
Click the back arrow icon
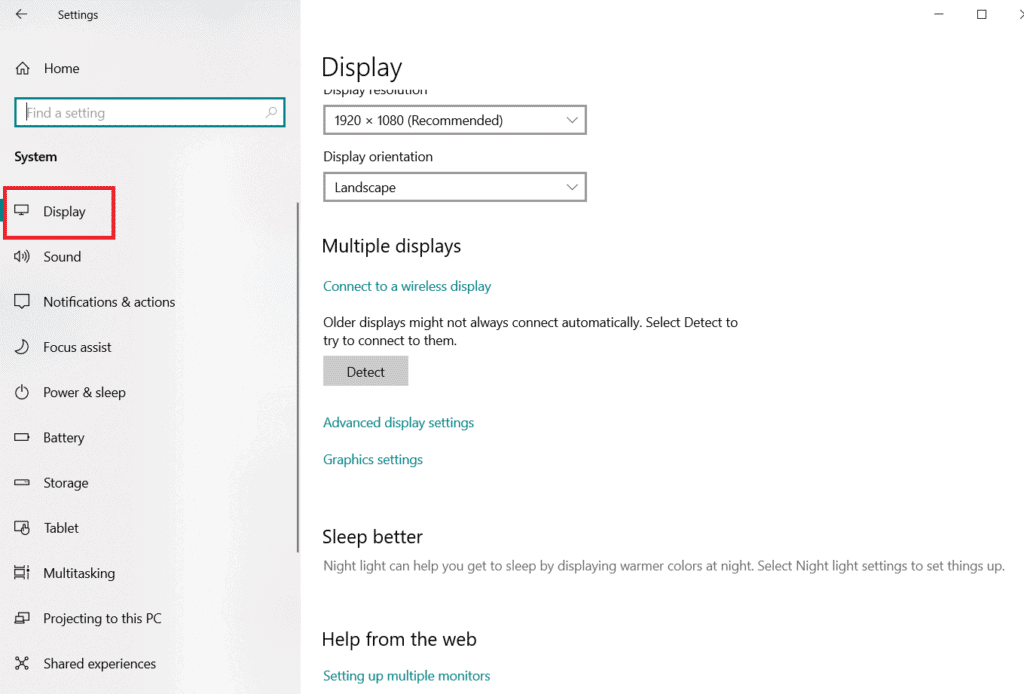coord(22,15)
